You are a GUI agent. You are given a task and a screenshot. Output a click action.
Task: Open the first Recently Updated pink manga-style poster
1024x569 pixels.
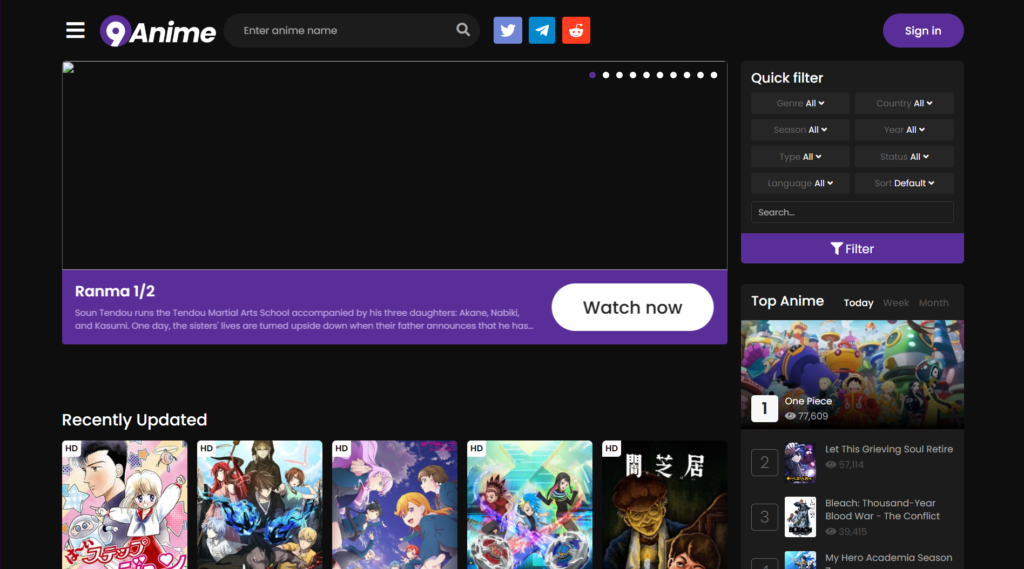(125, 504)
